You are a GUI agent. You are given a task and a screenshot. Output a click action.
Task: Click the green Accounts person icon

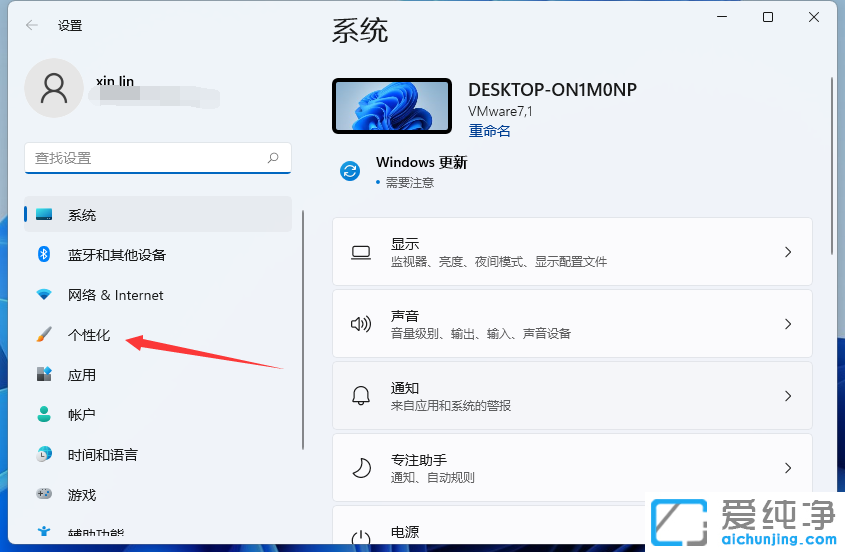click(44, 414)
